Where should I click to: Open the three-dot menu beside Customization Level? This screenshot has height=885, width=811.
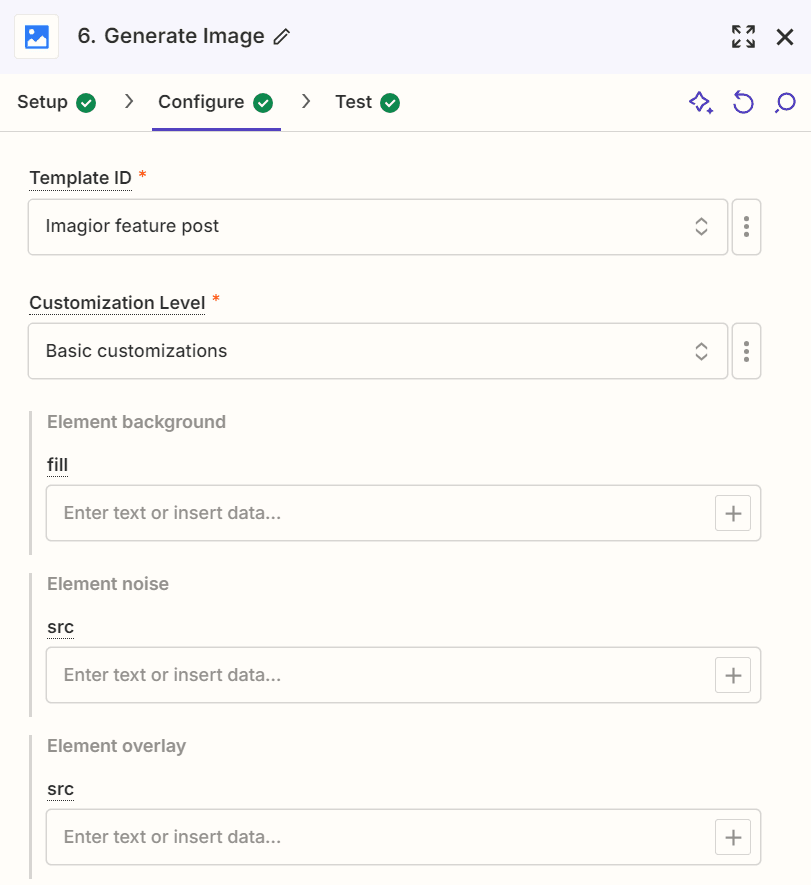point(746,351)
